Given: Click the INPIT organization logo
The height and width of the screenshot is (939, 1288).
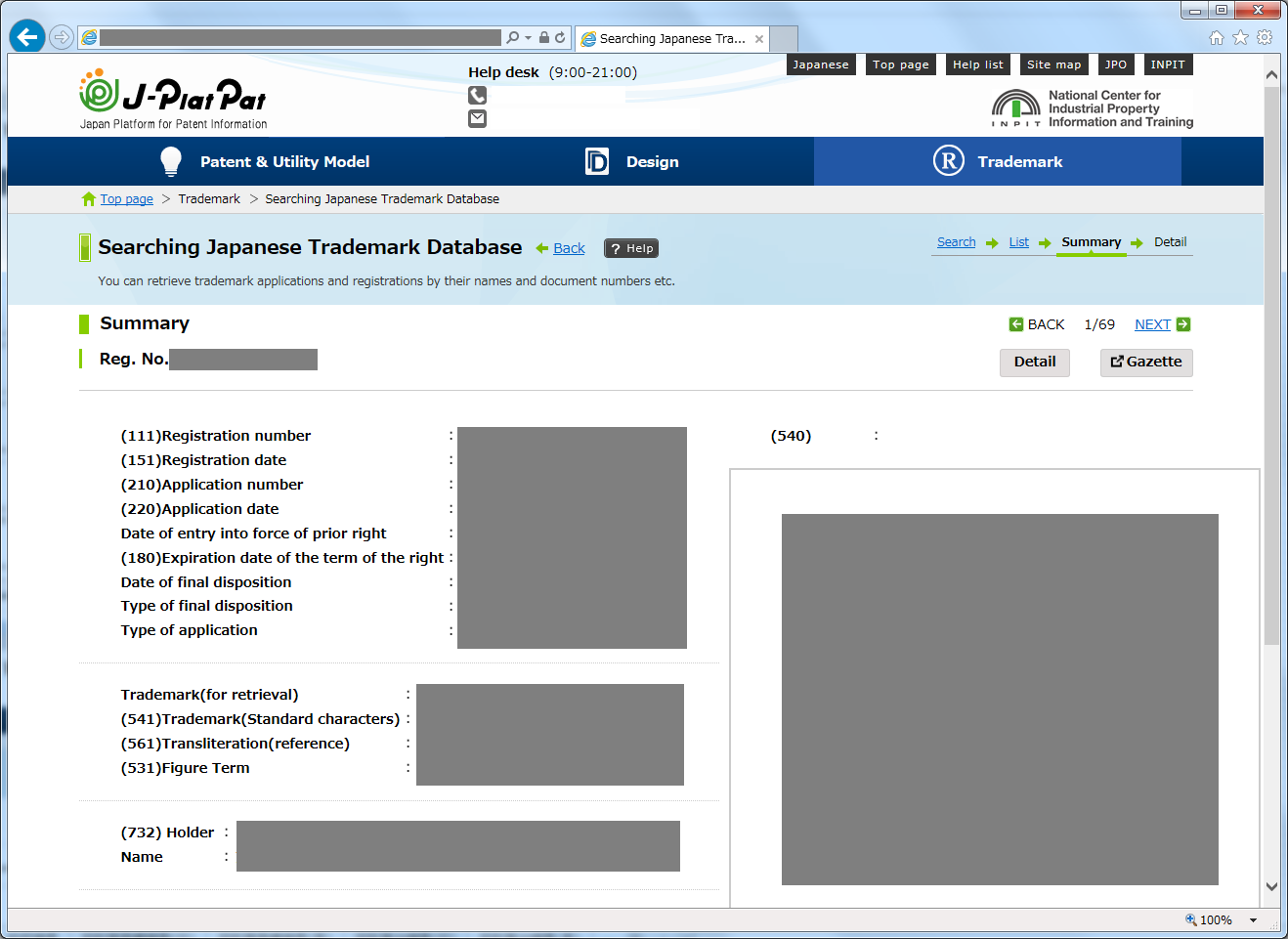Looking at the screenshot, I should 1092,108.
